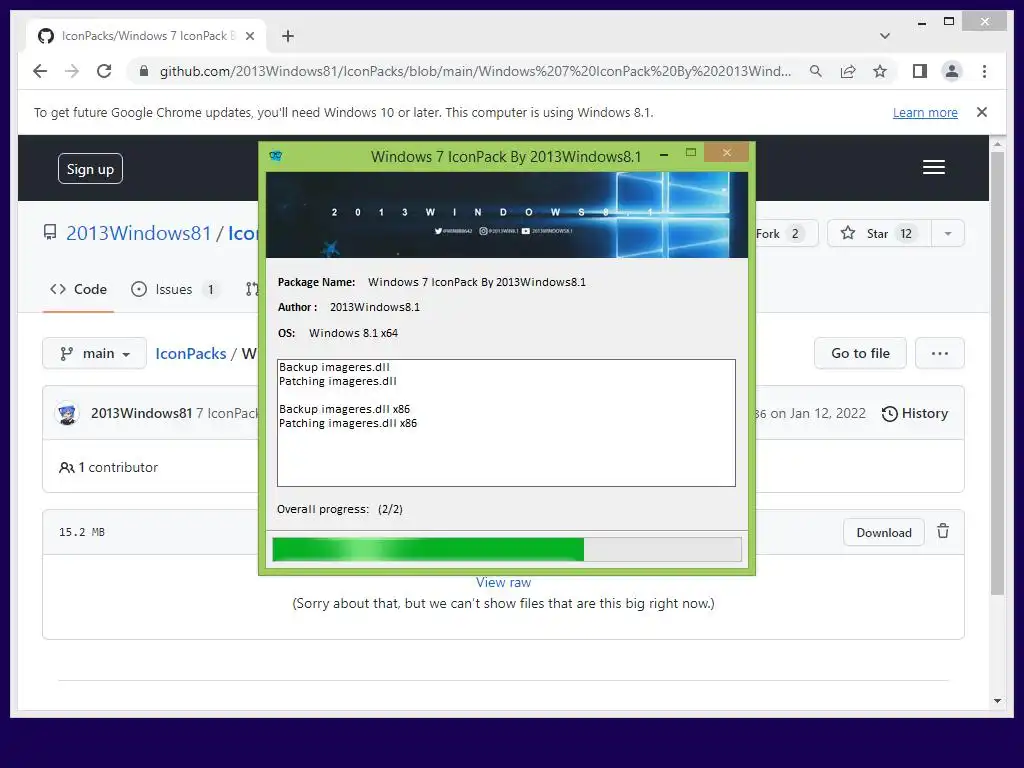The height and width of the screenshot is (768, 1024).
Task: Click the scrollbar down arrow
Action: (x=997, y=701)
